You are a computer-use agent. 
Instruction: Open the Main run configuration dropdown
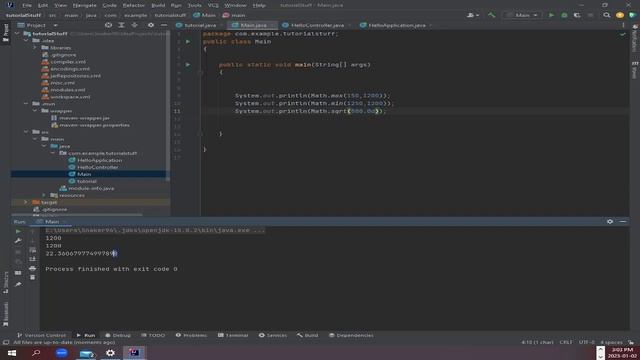click(522, 15)
